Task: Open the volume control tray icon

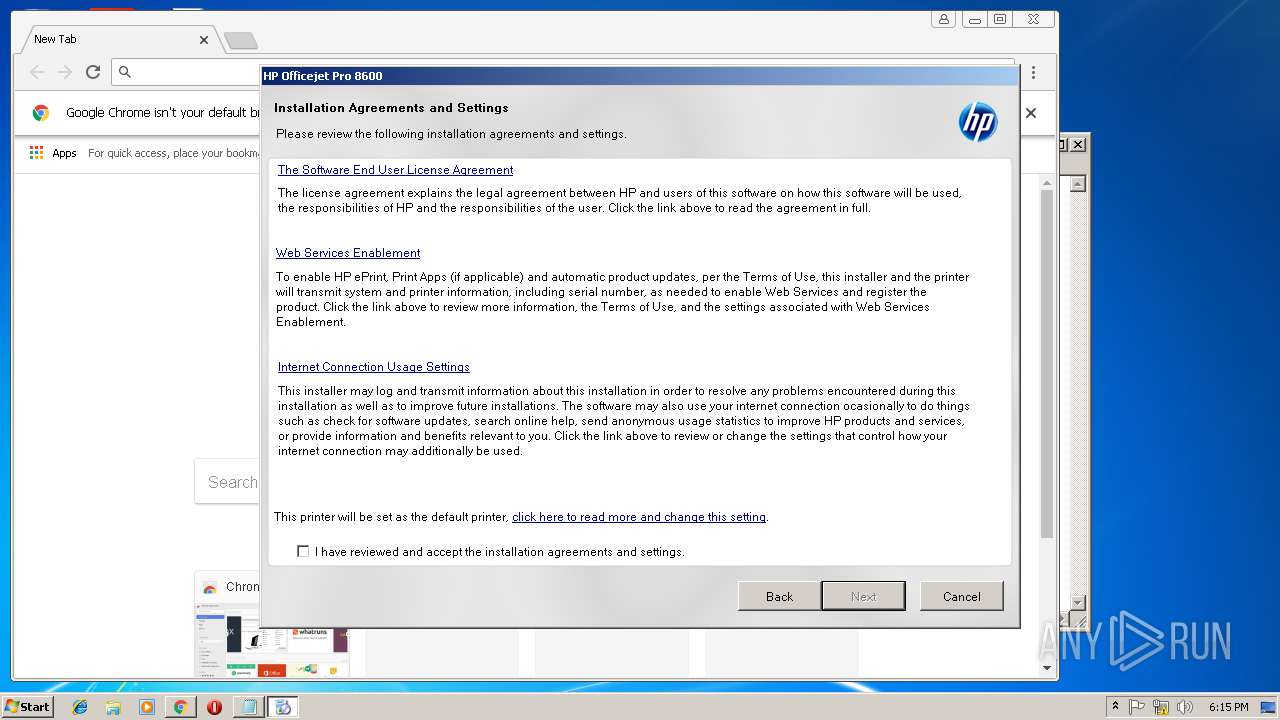Action: click(1184, 707)
